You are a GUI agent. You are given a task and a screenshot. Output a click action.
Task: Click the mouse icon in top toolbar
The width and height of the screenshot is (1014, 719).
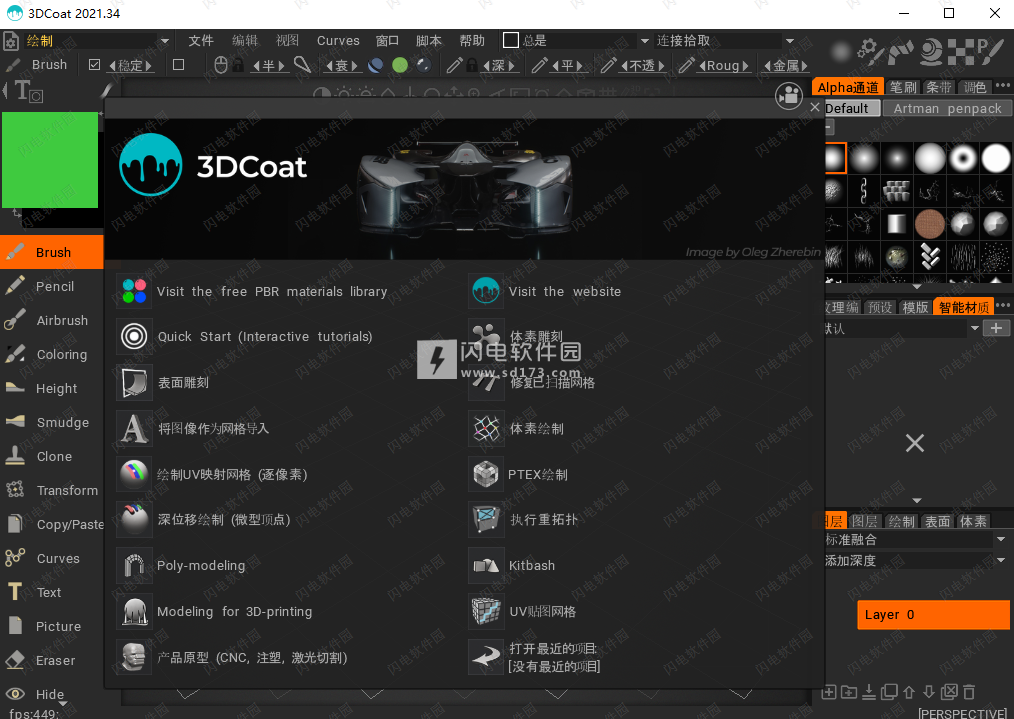221,65
